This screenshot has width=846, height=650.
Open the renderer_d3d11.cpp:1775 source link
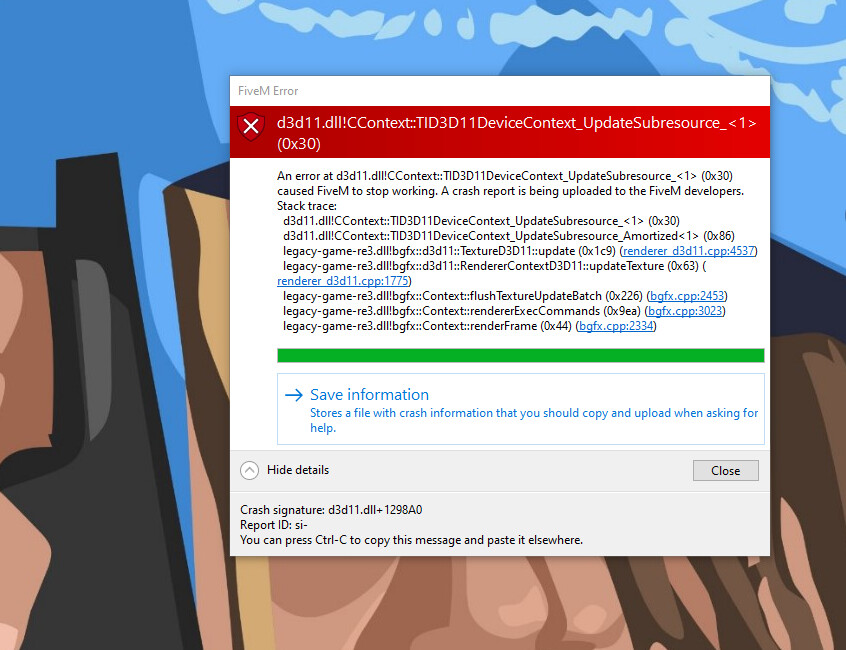[343, 280]
